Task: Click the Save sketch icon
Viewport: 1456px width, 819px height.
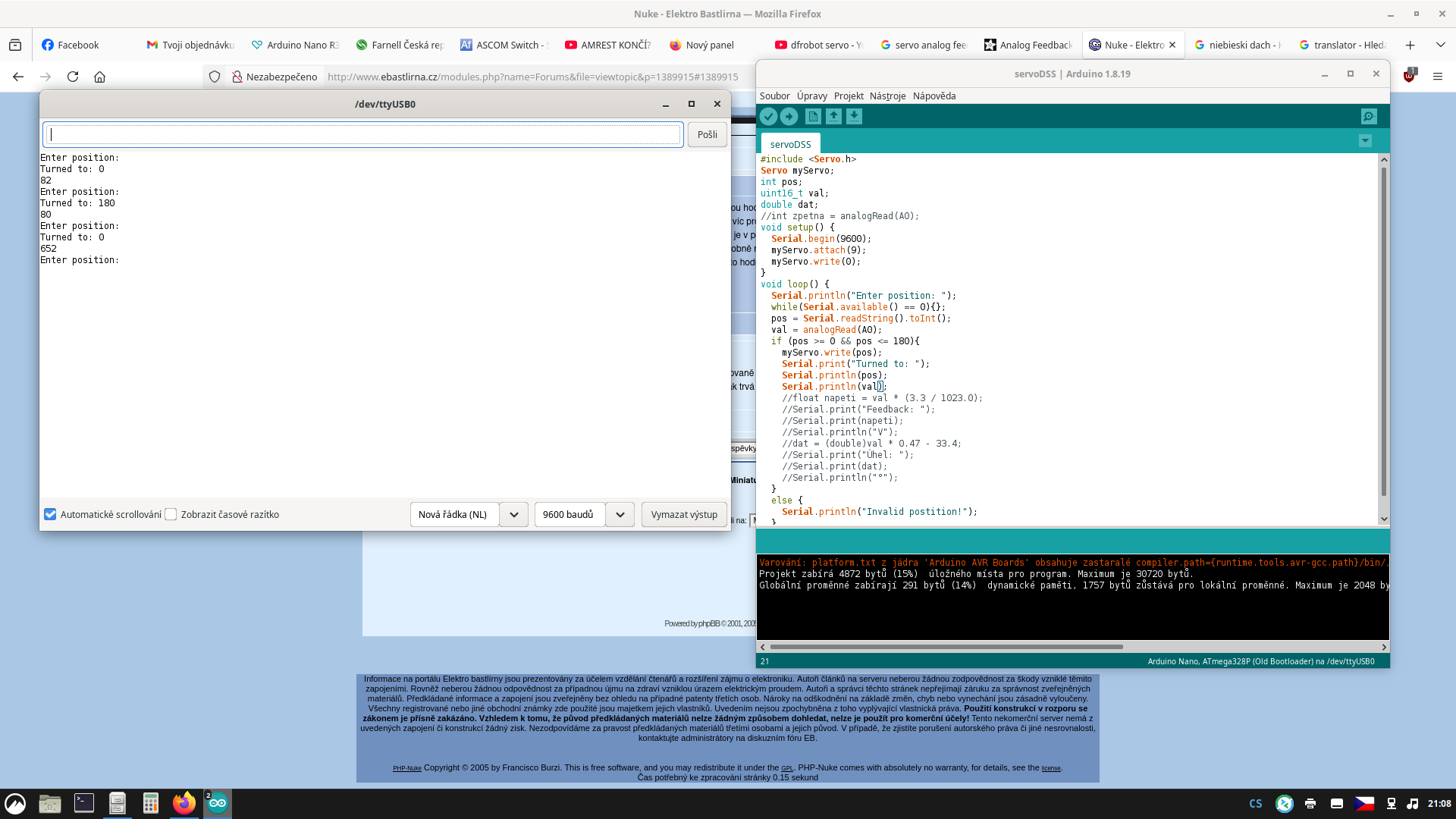Action: [x=854, y=116]
